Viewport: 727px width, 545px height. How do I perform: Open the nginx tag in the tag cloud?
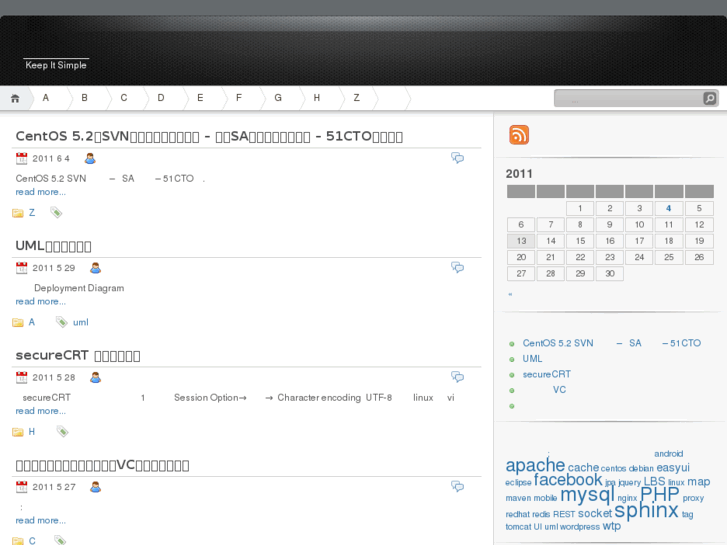coord(627,498)
